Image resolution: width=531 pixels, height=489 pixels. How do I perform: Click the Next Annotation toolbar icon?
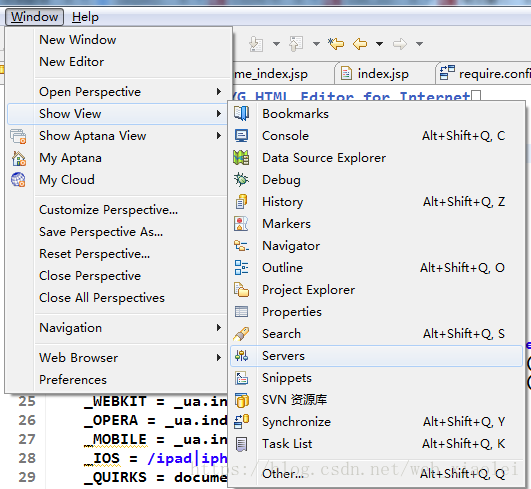pos(256,44)
